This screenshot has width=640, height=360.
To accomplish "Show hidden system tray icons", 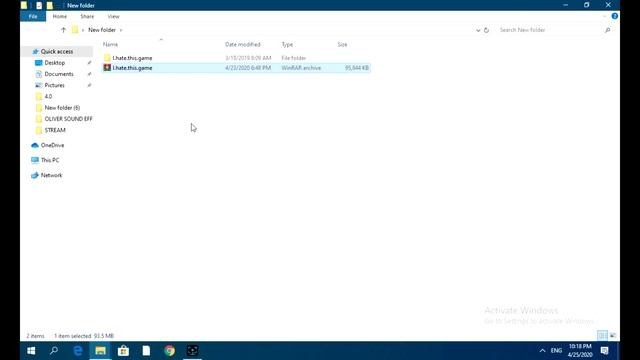I will [542, 351].
